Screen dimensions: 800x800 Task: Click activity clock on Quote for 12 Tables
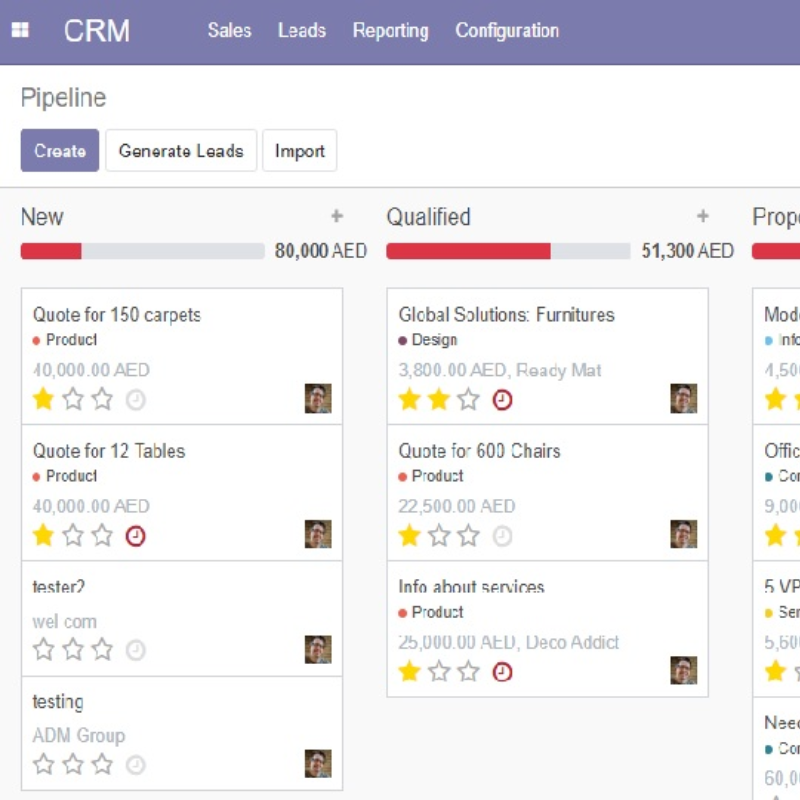coord(135,536)
